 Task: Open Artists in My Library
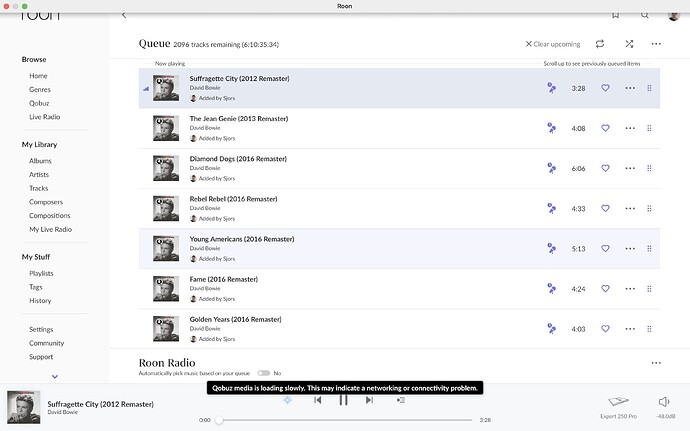pyautogui.click(x=39, y=174)
